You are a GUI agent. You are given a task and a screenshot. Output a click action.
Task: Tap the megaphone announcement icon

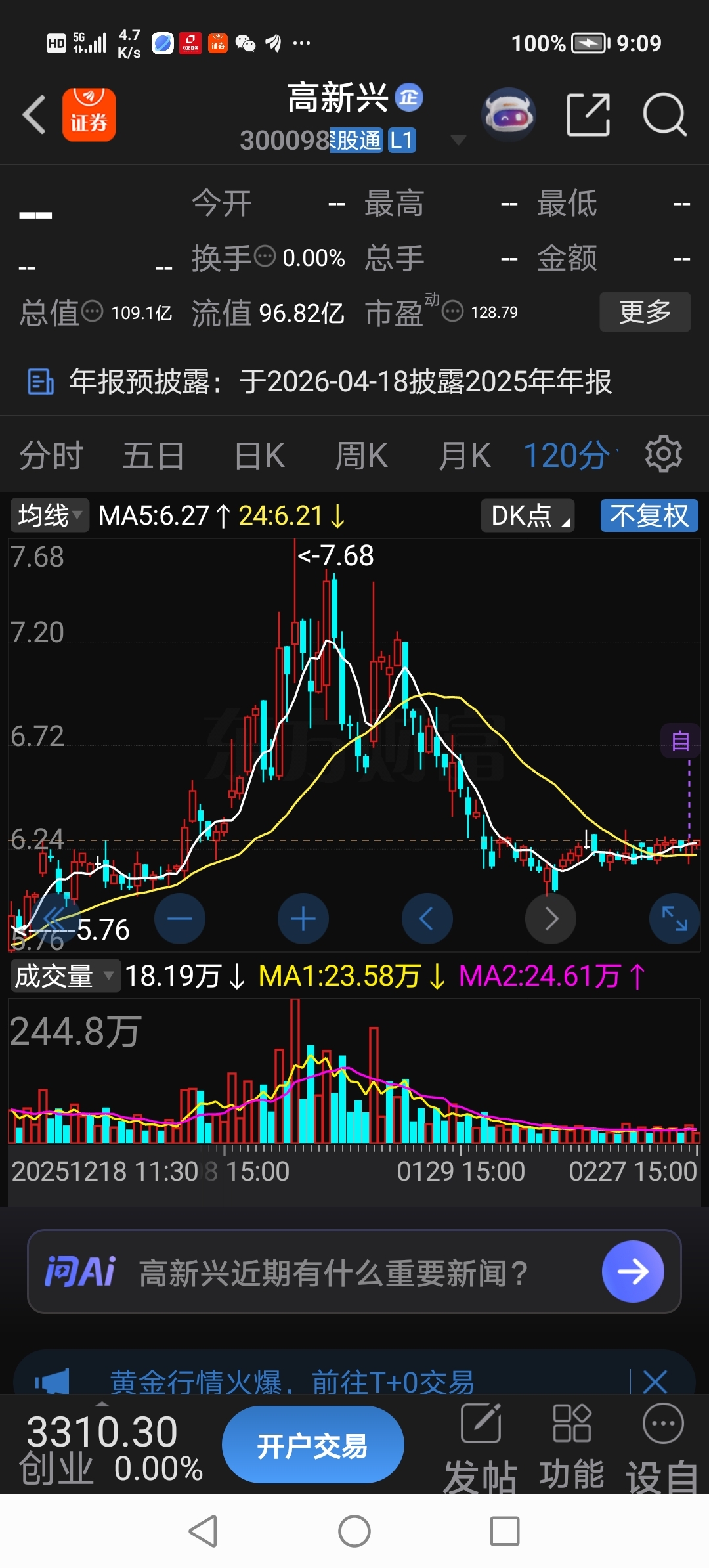[x=53, y=1381]
